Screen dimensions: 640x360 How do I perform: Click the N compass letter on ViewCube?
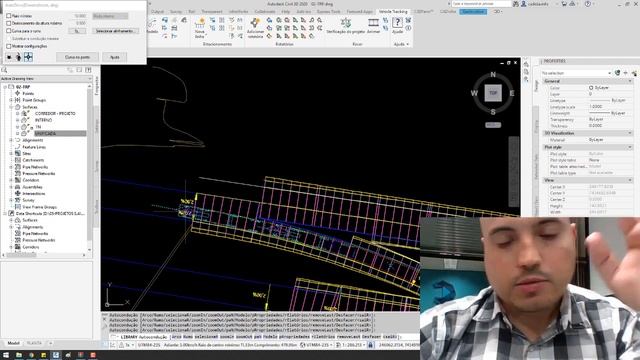(x=493, y=75)
